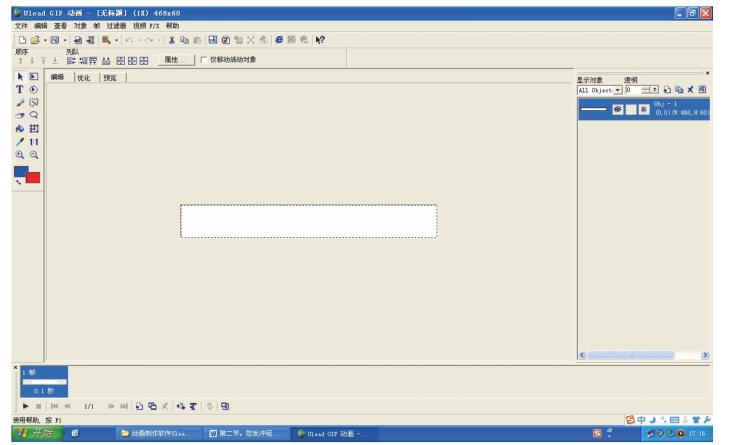Click the Internet Explorer preview icon
This screenshot has width=737, height=445.
279,40
